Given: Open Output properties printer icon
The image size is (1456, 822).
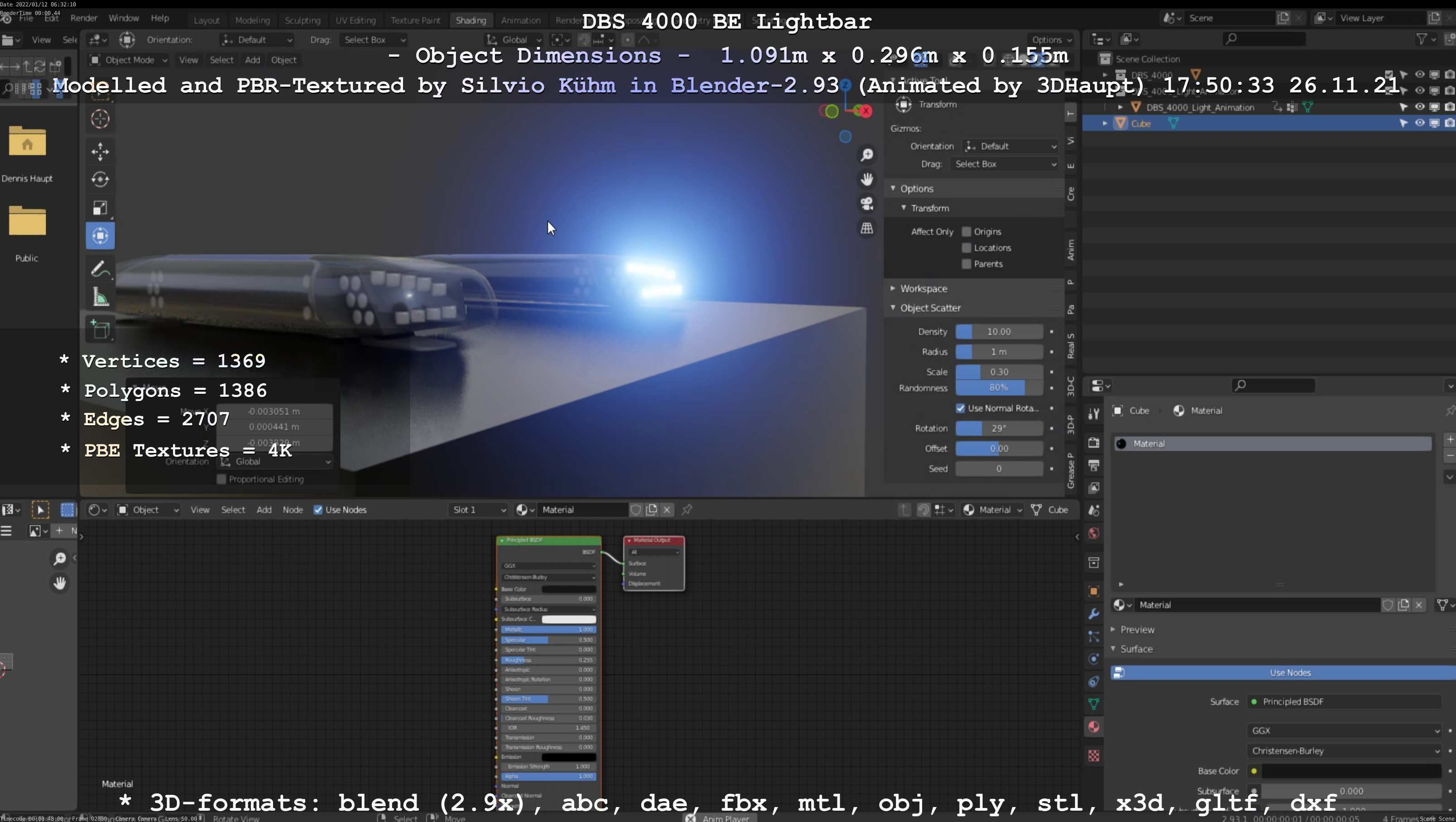Looking at the screenshot, I should point(1094,465).
